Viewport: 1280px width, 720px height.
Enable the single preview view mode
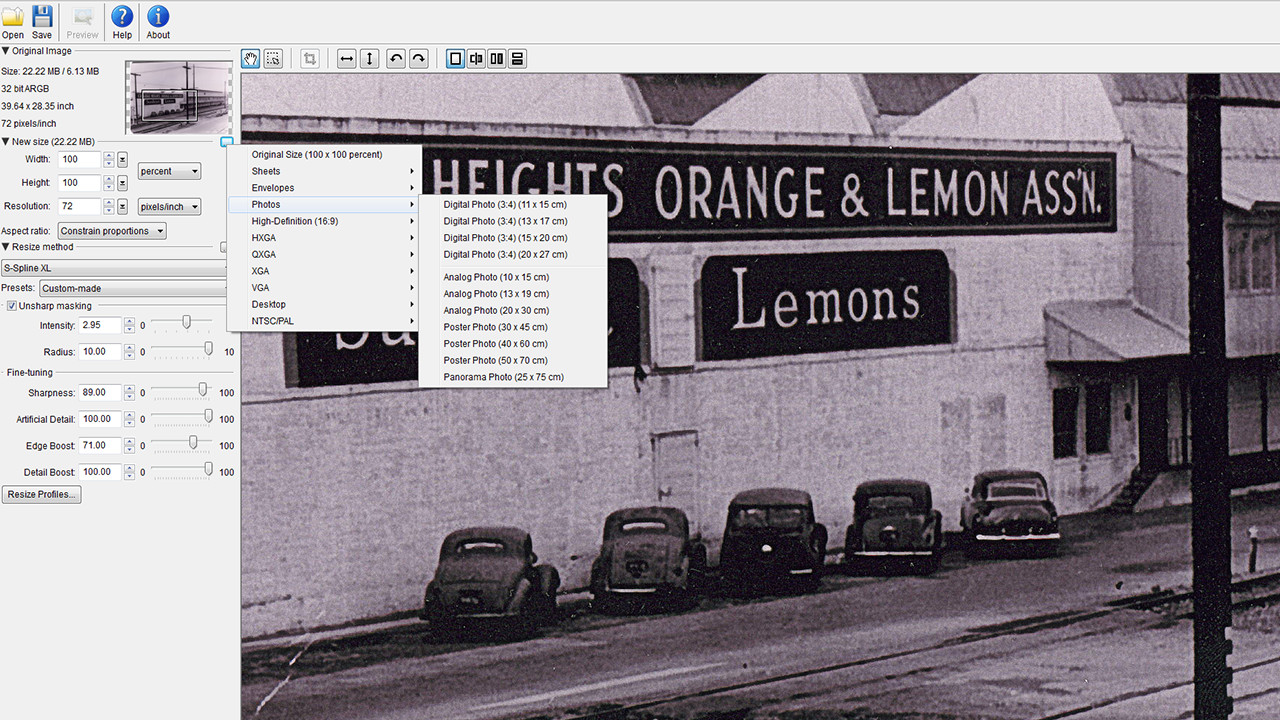tap(456, 59)
